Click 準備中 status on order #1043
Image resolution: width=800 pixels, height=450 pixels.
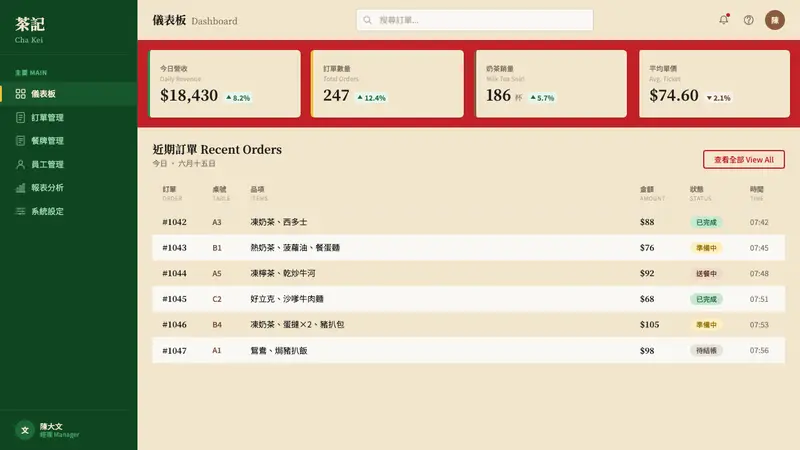(x=706, y=248)
